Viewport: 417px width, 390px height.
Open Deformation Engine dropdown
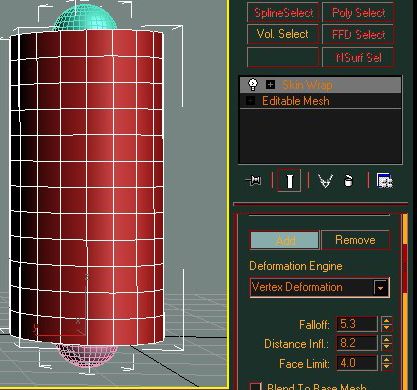pos(380,287)
